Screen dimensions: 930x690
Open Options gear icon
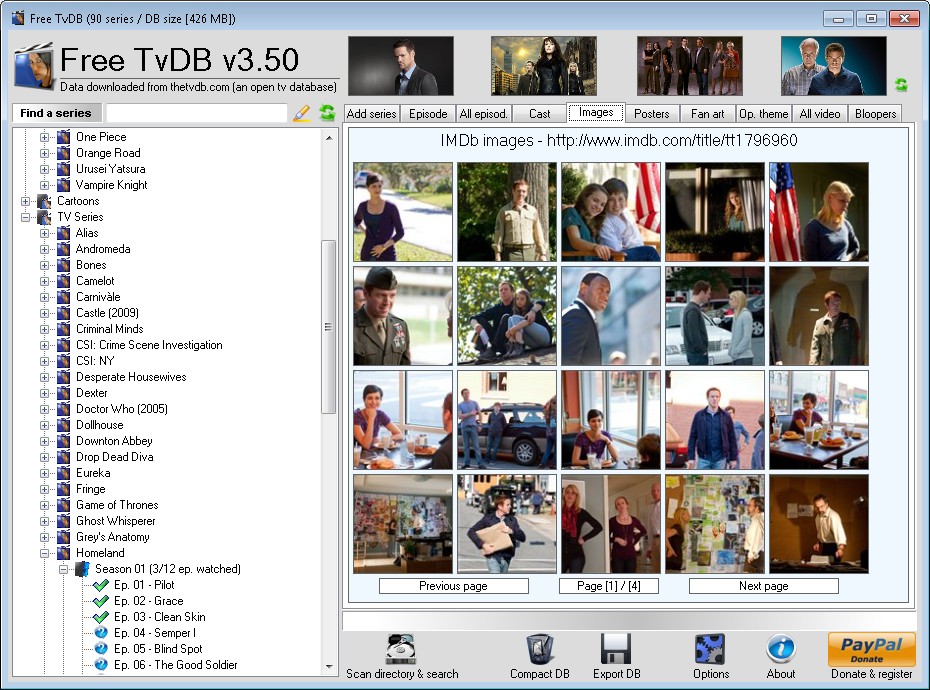pyautogui.click(x=710, y=649)
